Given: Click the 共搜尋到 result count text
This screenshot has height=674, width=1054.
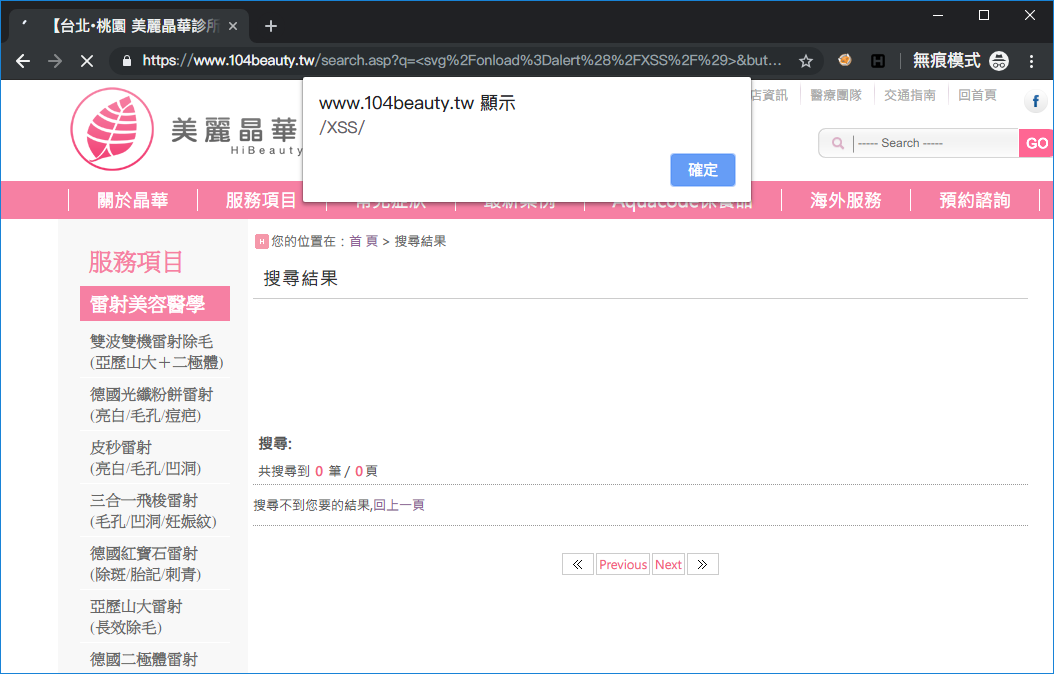Looking at the screenshot, I should (318, 471).
